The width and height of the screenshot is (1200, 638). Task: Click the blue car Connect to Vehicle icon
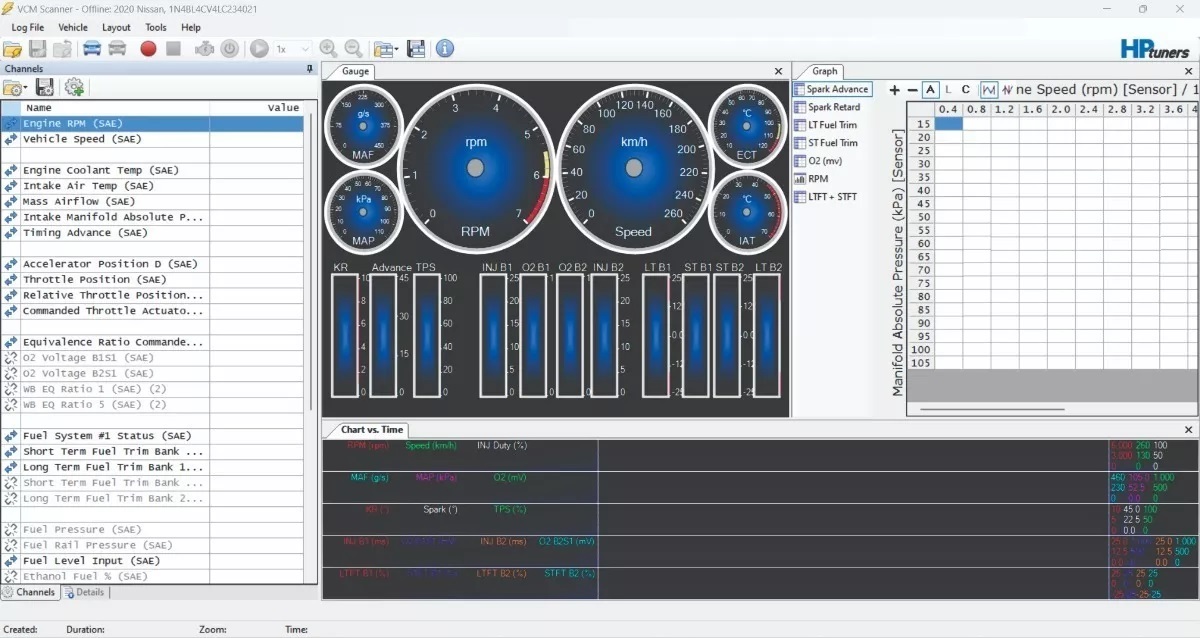click(92, 48)
